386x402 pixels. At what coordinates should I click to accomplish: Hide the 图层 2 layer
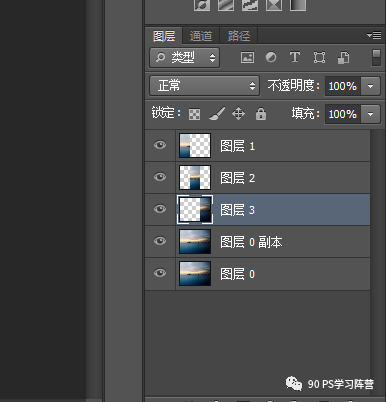pos(160,177)
